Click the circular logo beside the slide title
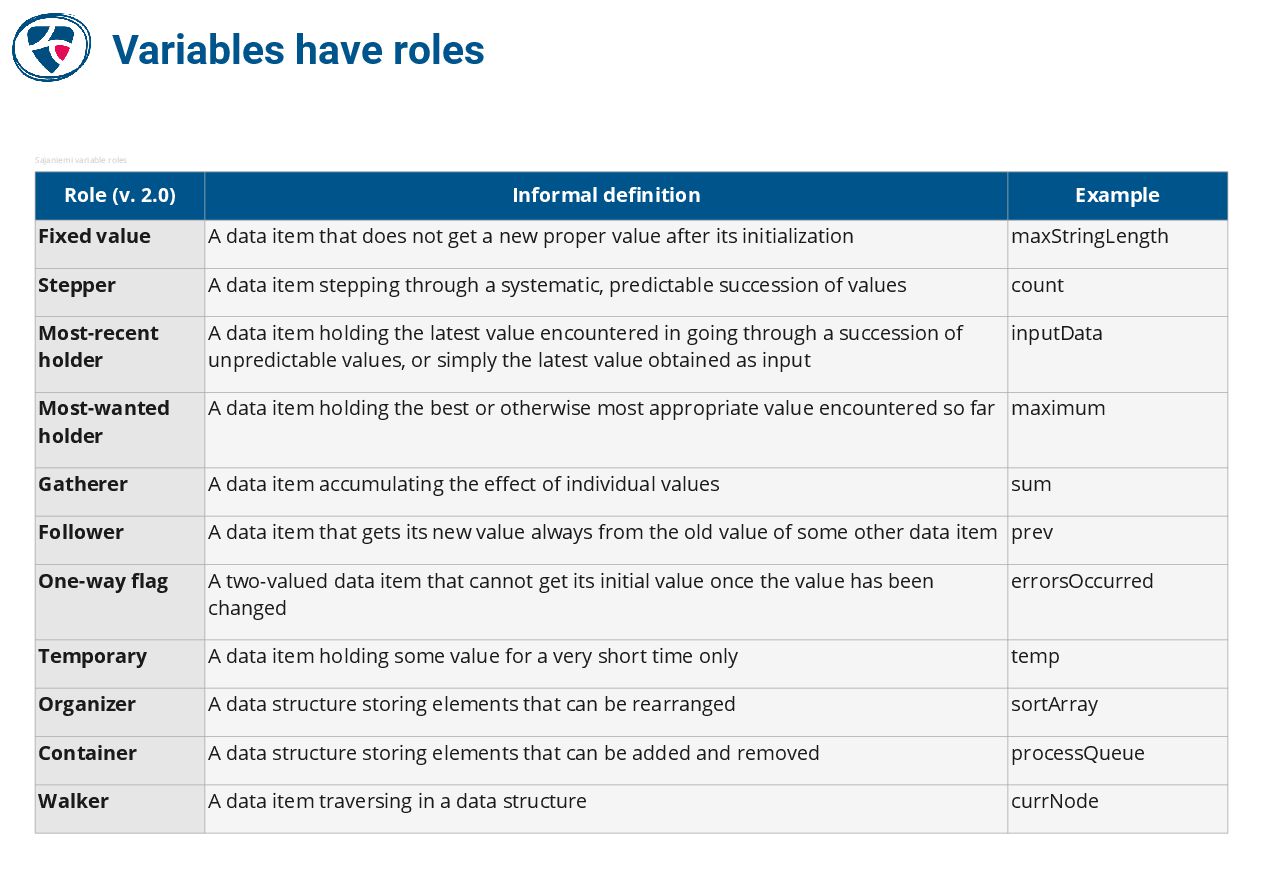 coord(51,47)
